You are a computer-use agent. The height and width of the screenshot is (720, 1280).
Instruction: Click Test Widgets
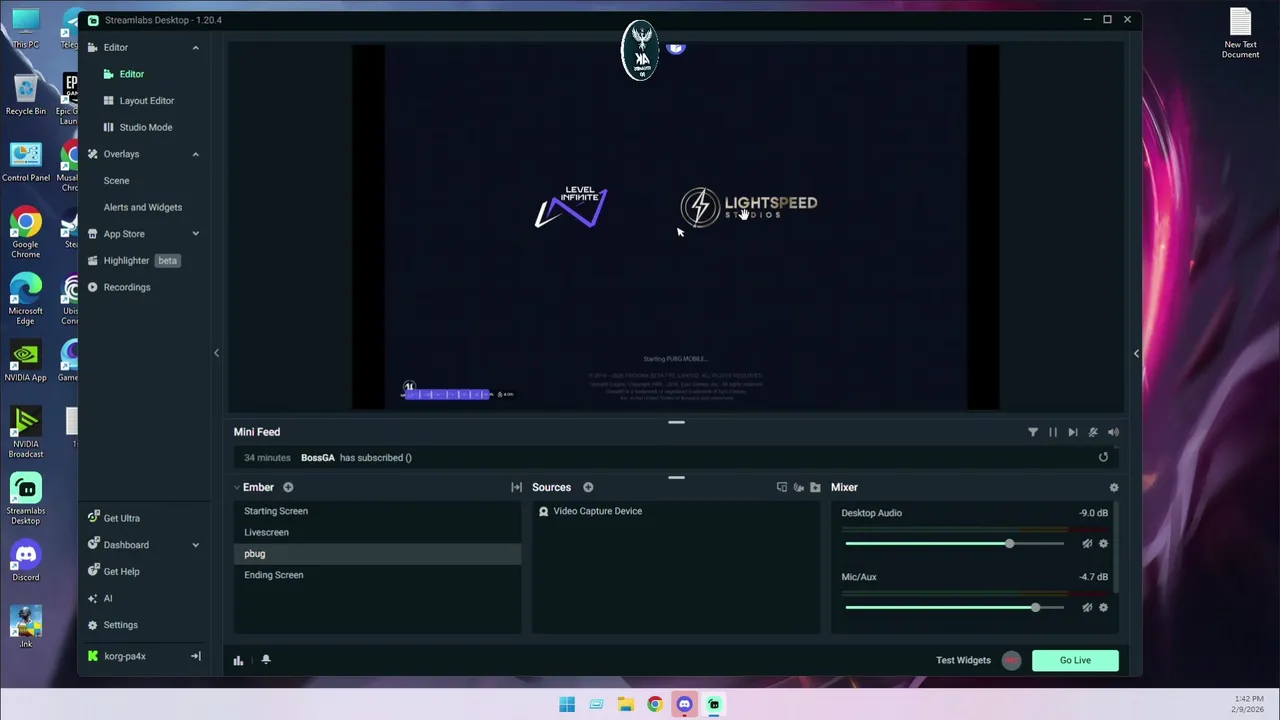click(963, 660)
